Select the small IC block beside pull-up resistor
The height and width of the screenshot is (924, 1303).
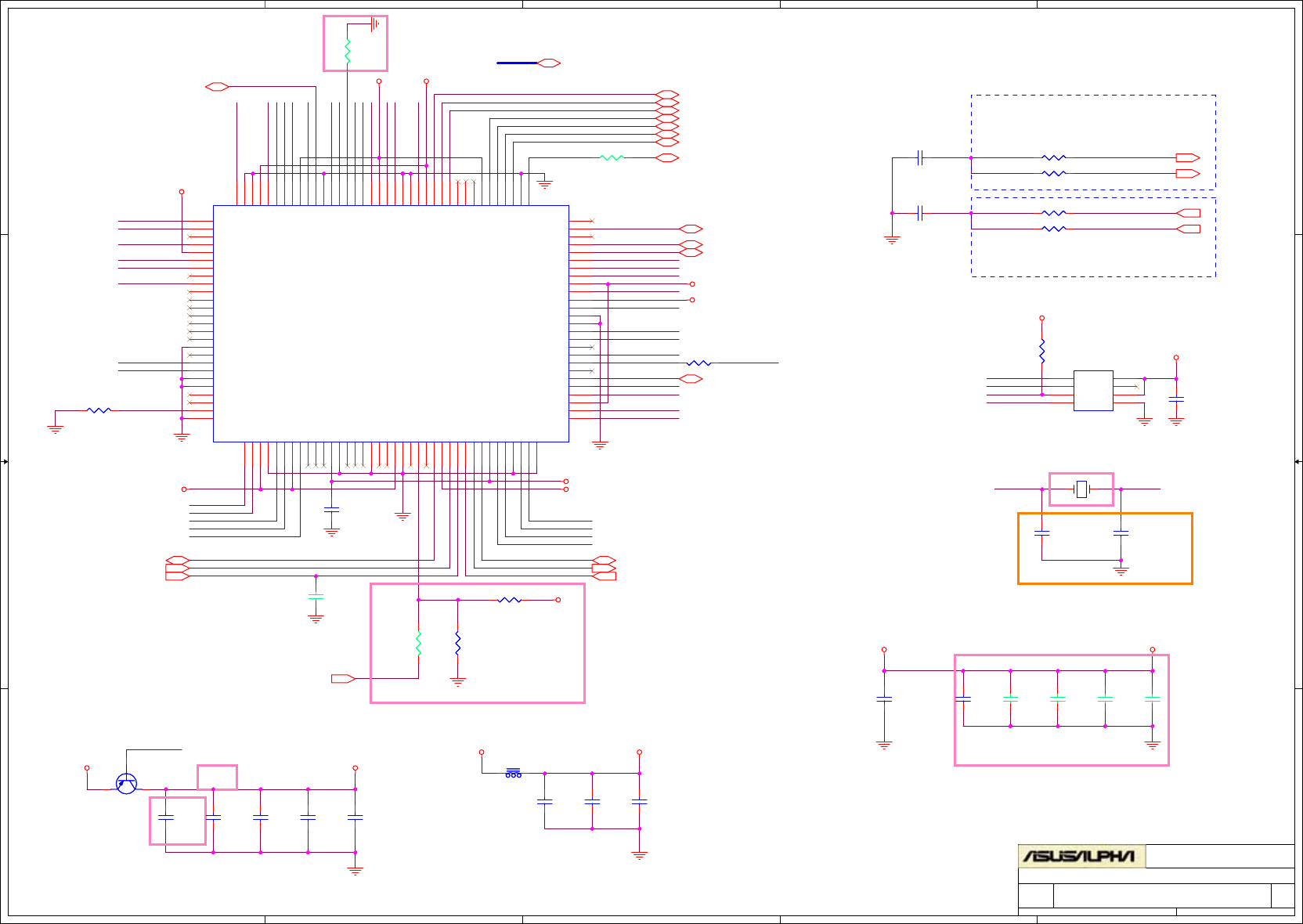tap(1093, 391)
